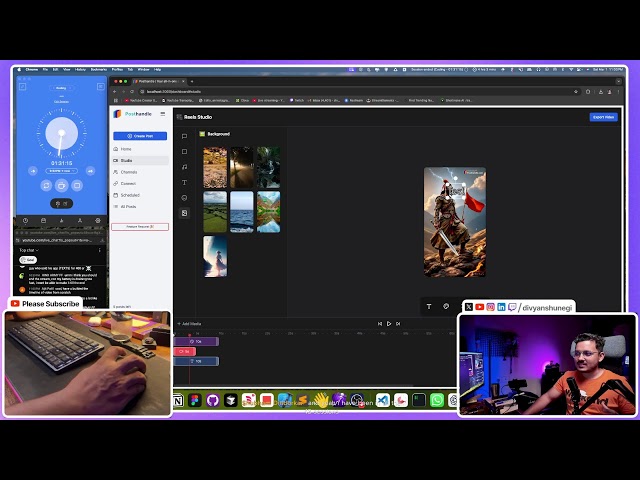Click the Reels Studio panel toggle icon
This screenshot has width=640, height=480.
point(179,117)
